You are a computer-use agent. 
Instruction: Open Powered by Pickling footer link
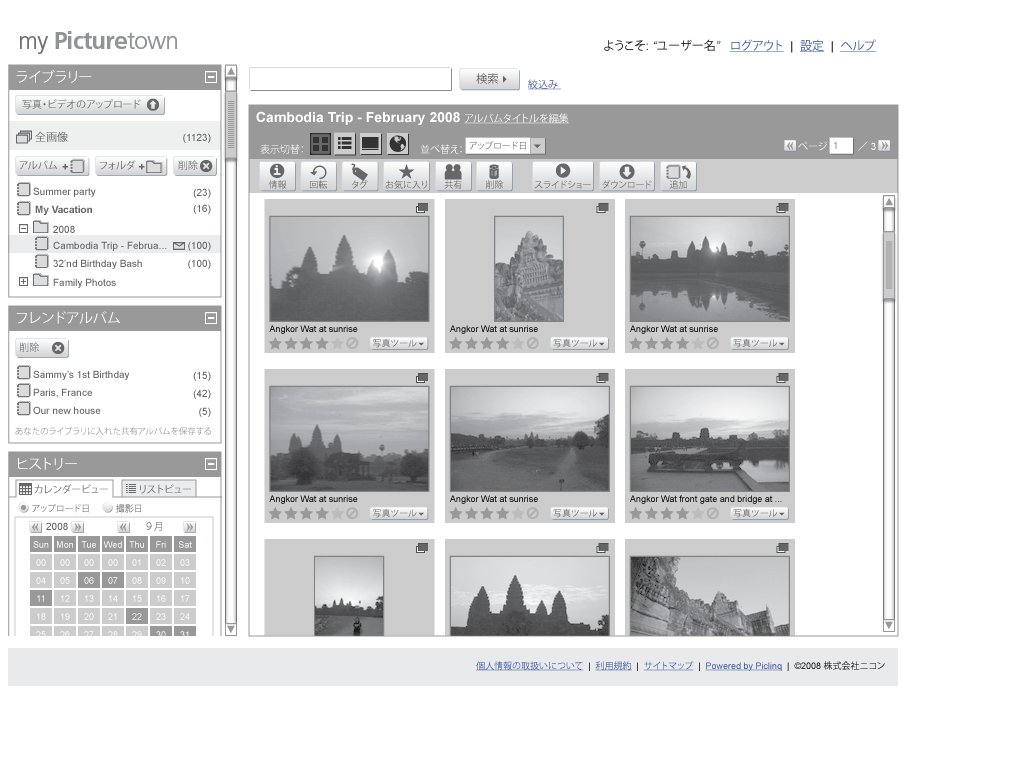click(x=743, y=666)
